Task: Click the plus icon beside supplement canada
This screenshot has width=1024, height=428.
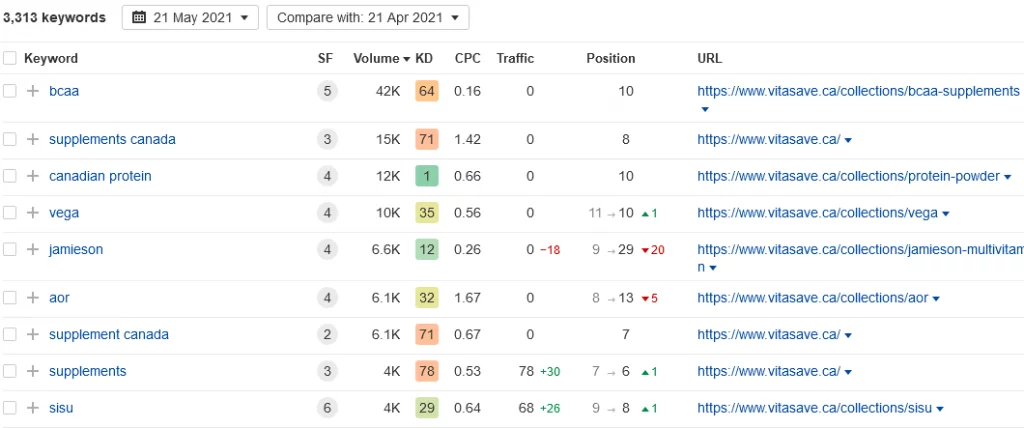Action: pyautogui.click(x=33, y=334)
